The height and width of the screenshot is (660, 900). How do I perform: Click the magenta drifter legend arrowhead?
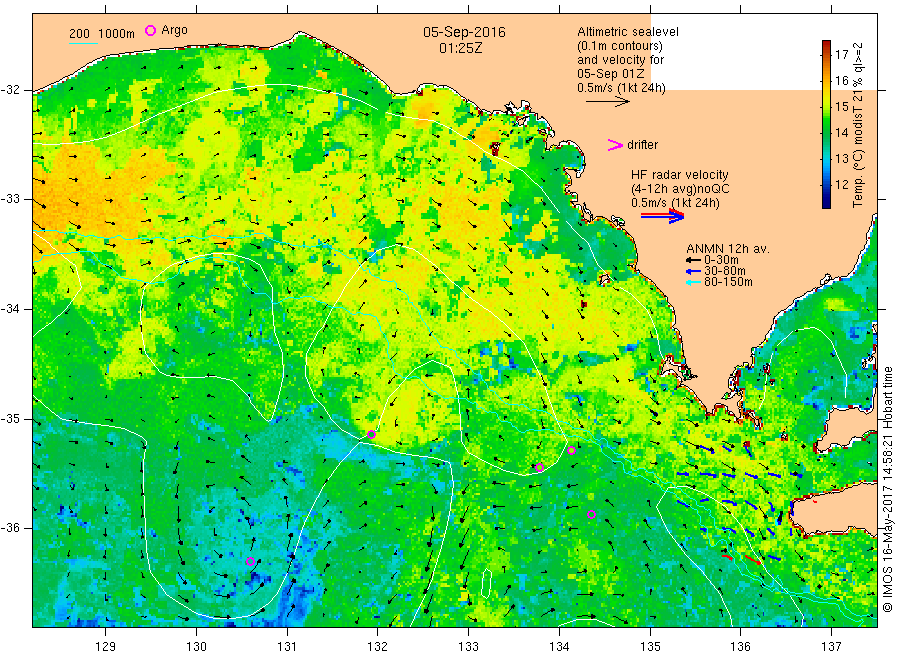(615, 145)
